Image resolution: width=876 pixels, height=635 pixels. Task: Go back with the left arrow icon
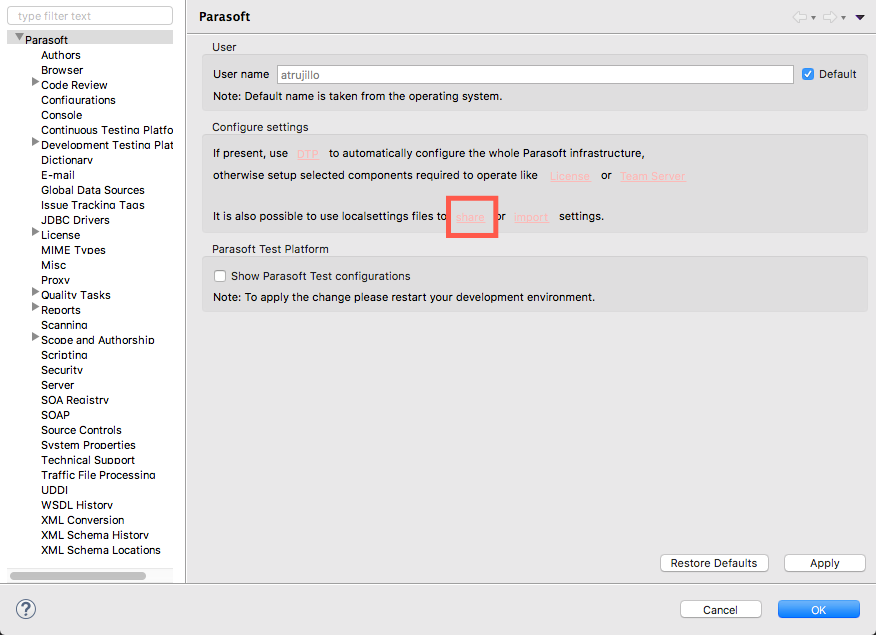799,17
